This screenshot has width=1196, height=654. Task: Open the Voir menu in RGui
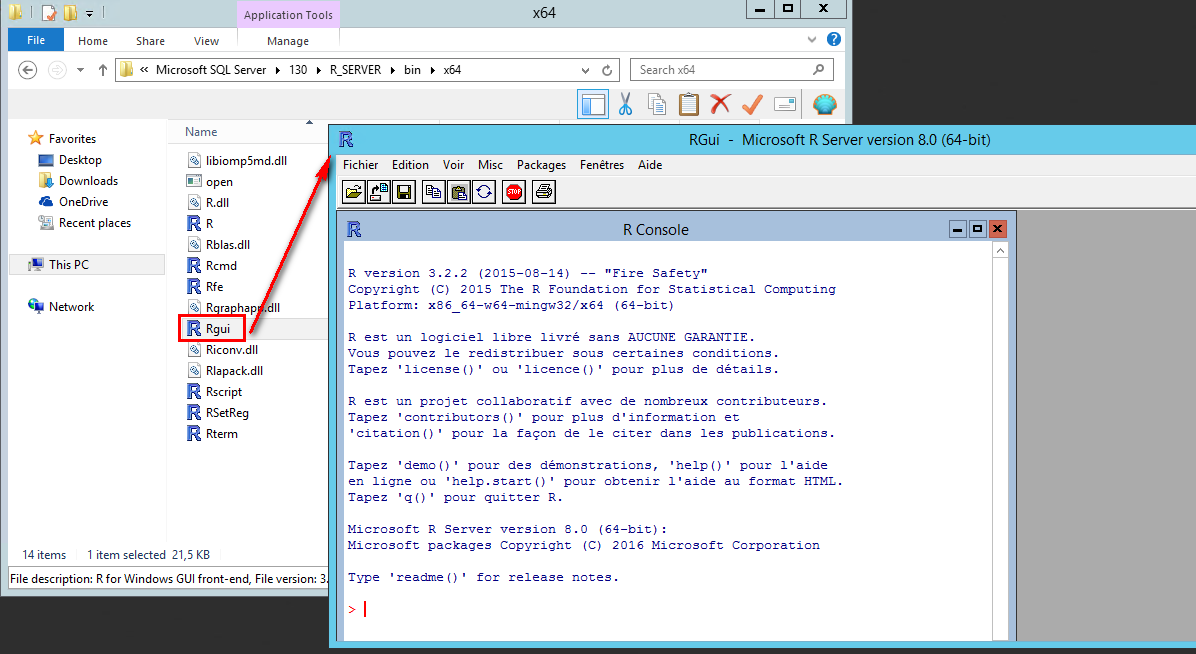point(453,165)
